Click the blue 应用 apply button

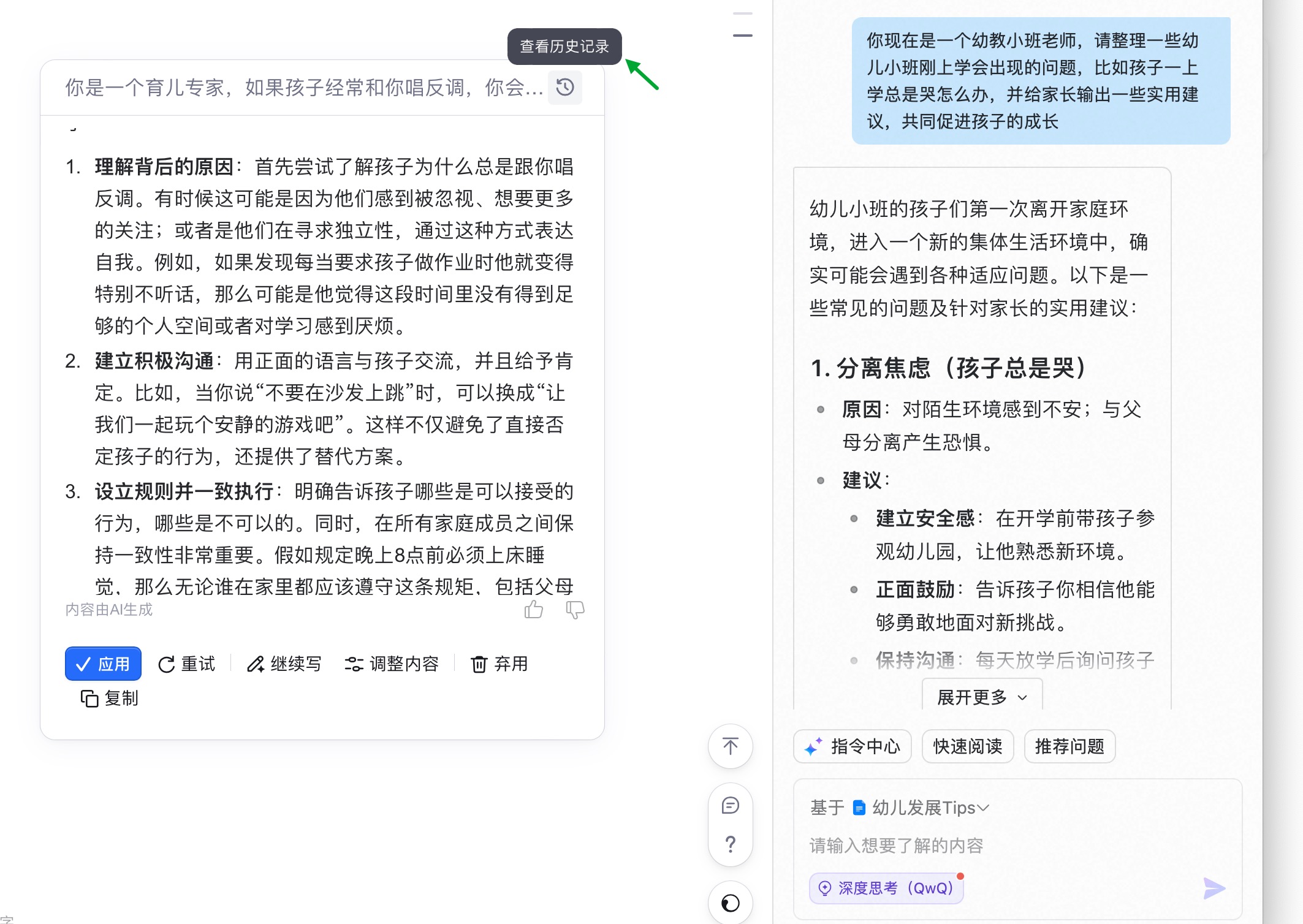coord(103,664)
